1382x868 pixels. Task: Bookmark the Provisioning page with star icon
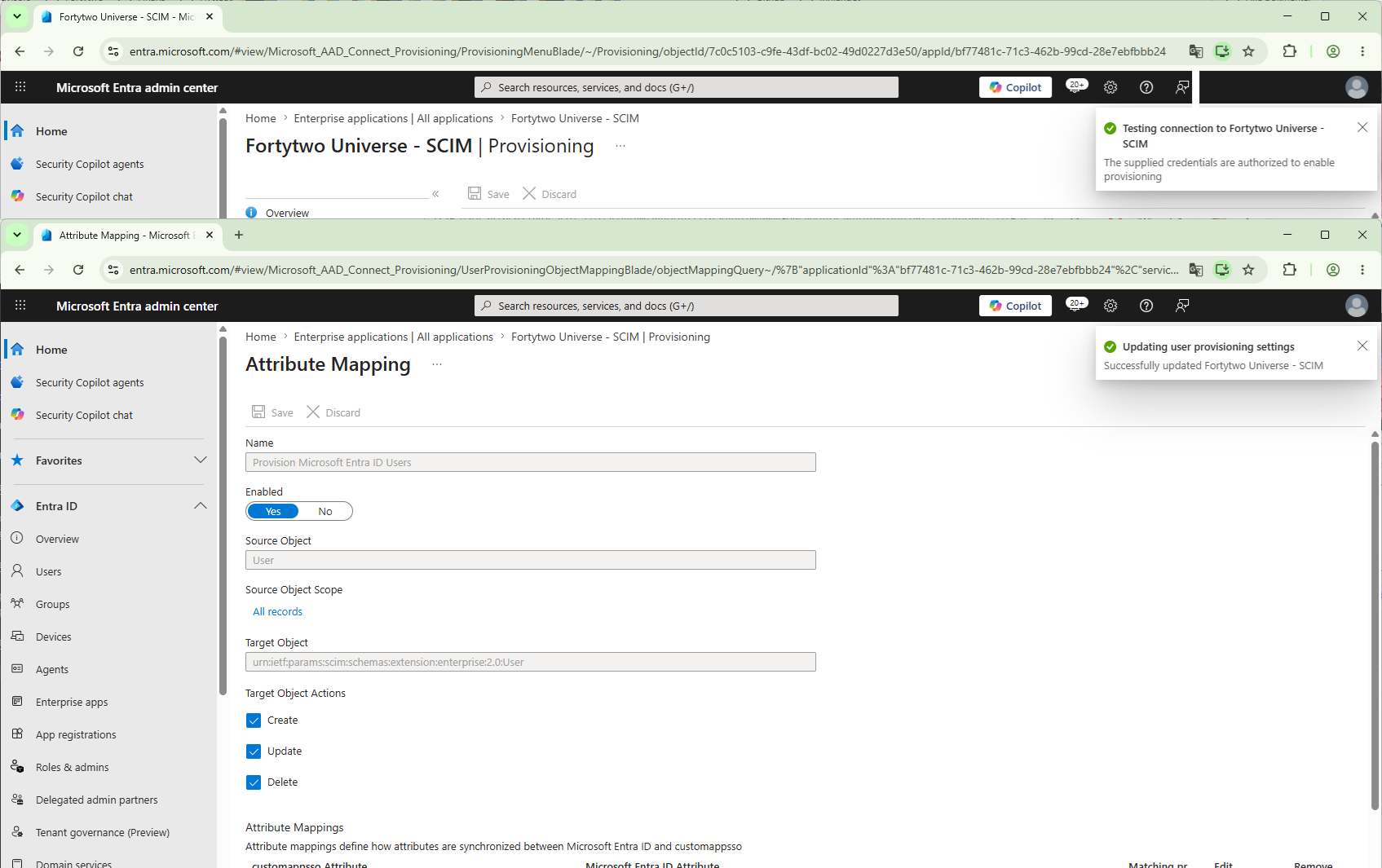click(1248, 51)
